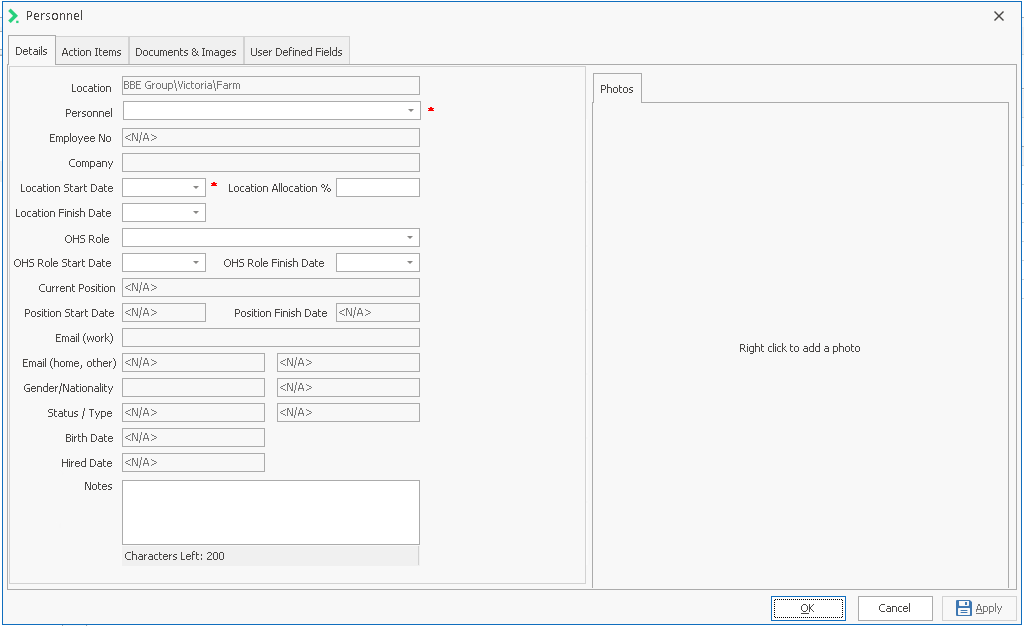Expand the OHS Role dropdown
This screenshot has width=1024, height=626.
[x=410, y=237]
